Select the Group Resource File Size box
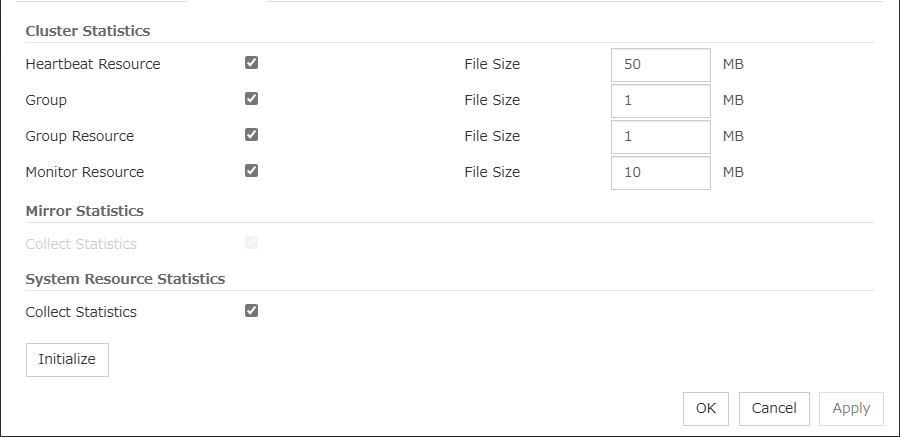This screenshot has height=437, width=900. click(x=660, y=136)
